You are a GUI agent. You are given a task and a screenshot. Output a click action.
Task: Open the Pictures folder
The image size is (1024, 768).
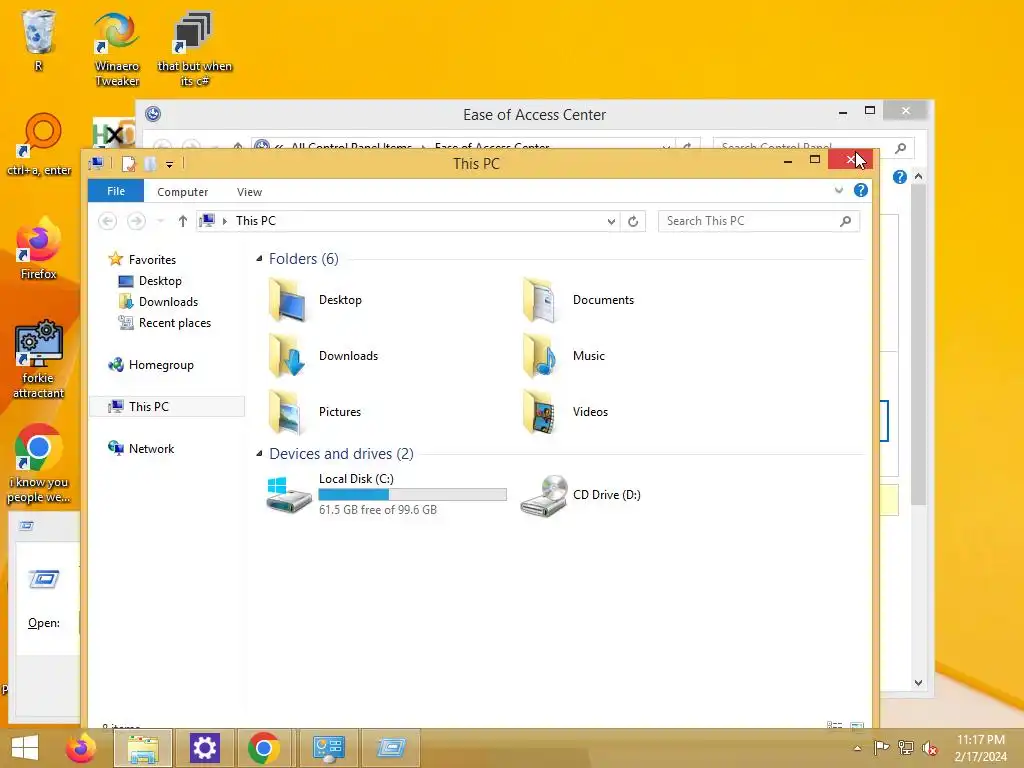[315, 412]
